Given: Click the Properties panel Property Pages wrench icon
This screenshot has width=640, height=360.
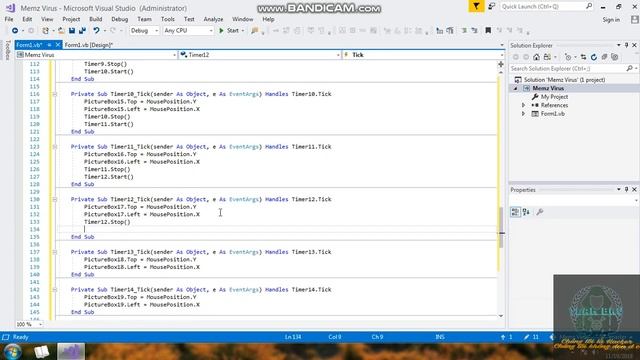Looking at the screenshot, I should point(540,212).
